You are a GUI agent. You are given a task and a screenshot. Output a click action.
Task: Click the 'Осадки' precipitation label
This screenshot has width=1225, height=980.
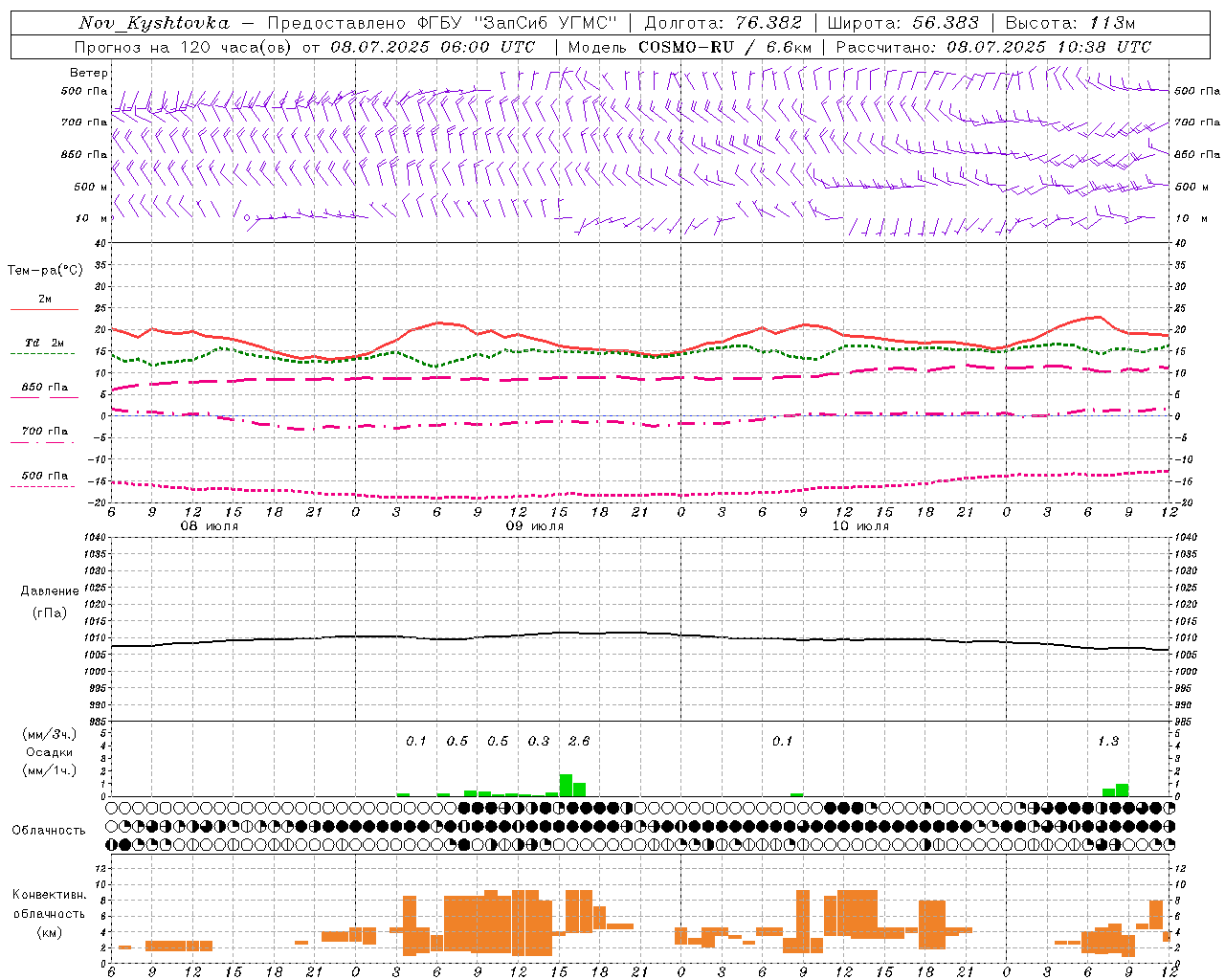pyautogui.click(x=50, y=752)
